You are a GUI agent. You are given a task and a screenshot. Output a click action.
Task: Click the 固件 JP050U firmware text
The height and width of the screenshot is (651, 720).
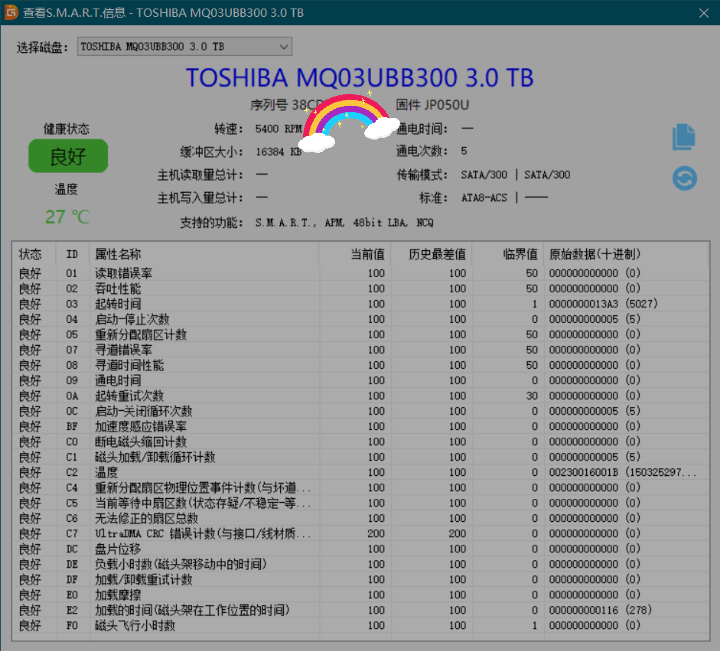pos(433,105)
